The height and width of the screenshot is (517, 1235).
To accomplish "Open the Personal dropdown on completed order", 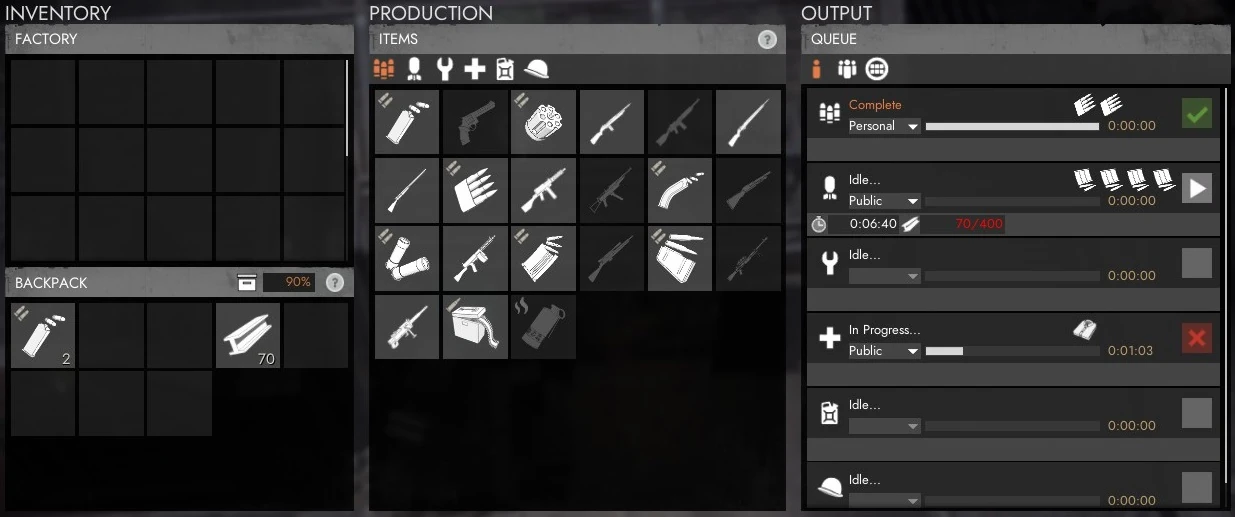I will click(x=884, y=126).
